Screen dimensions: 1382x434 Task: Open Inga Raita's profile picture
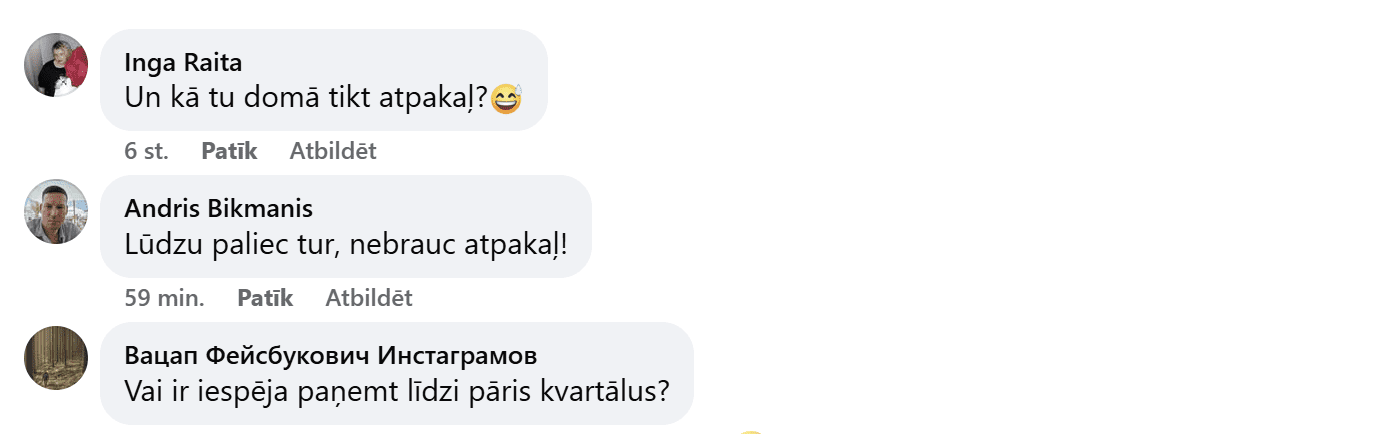point(56,65)
